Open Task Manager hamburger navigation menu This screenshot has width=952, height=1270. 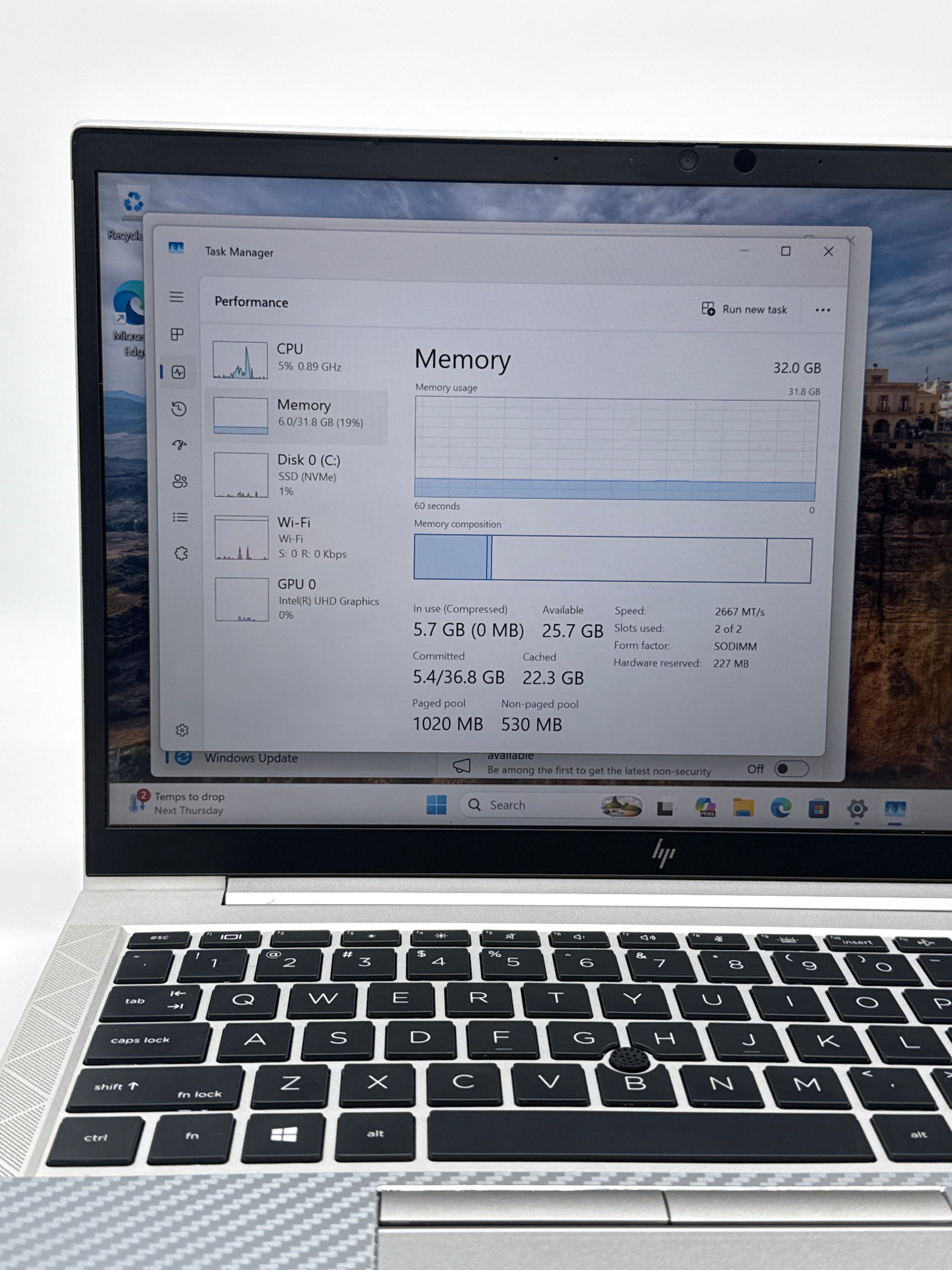tap(176, 297)
